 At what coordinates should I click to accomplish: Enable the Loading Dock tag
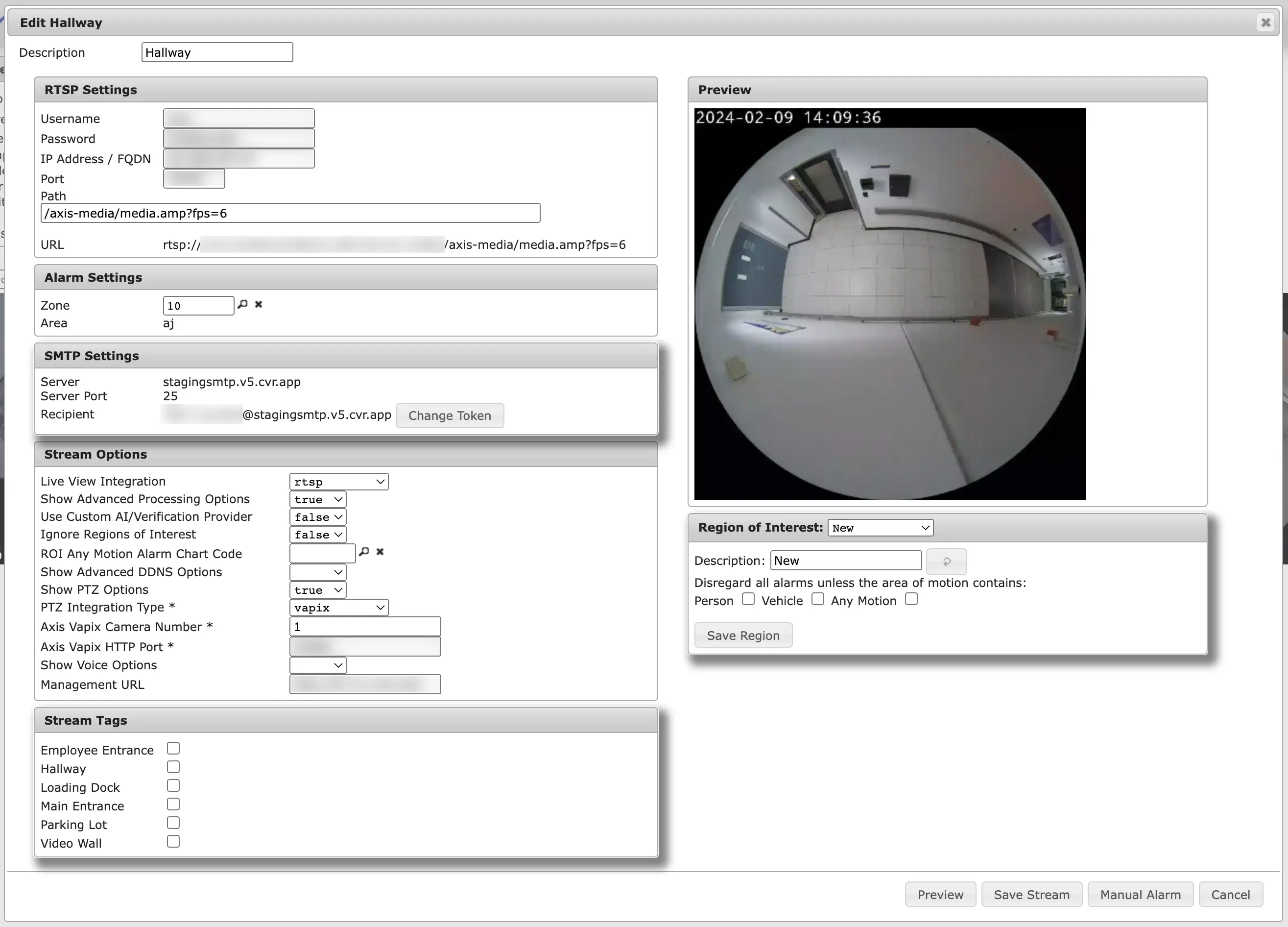[173, 786]
